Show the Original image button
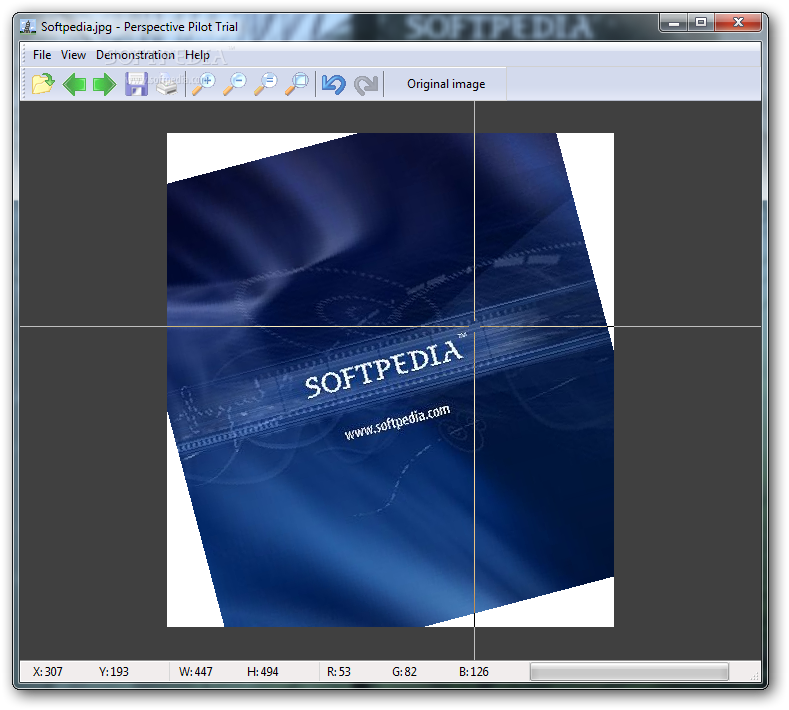 (446, 84)
